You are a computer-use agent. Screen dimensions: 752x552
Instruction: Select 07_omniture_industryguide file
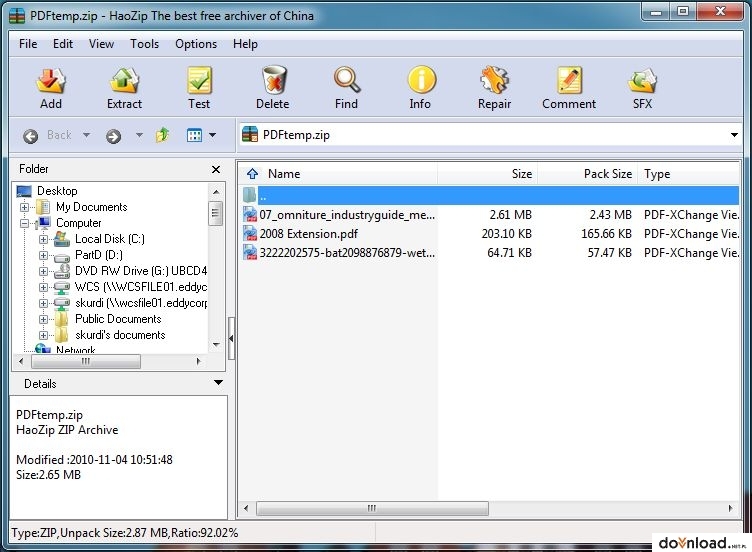coord(347,215)
